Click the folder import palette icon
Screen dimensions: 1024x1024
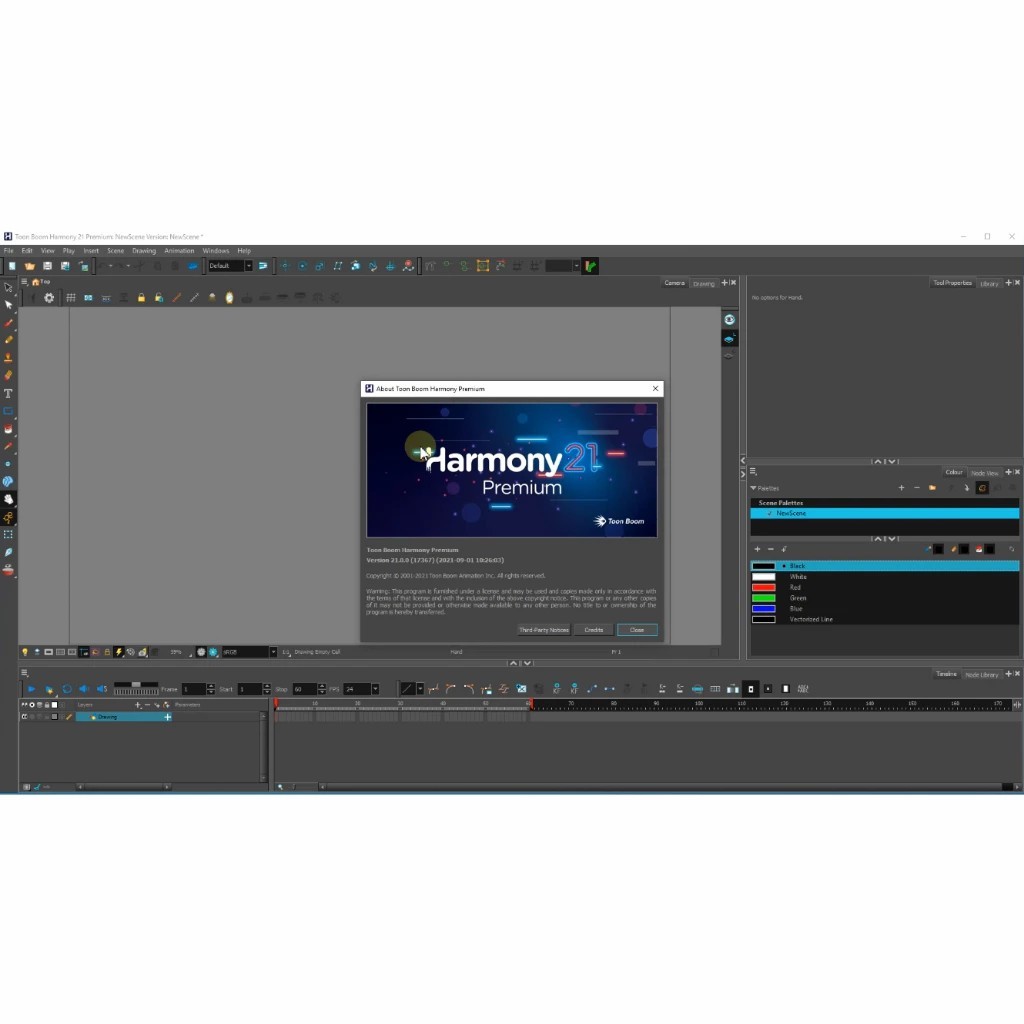click(x=933, y=488)
